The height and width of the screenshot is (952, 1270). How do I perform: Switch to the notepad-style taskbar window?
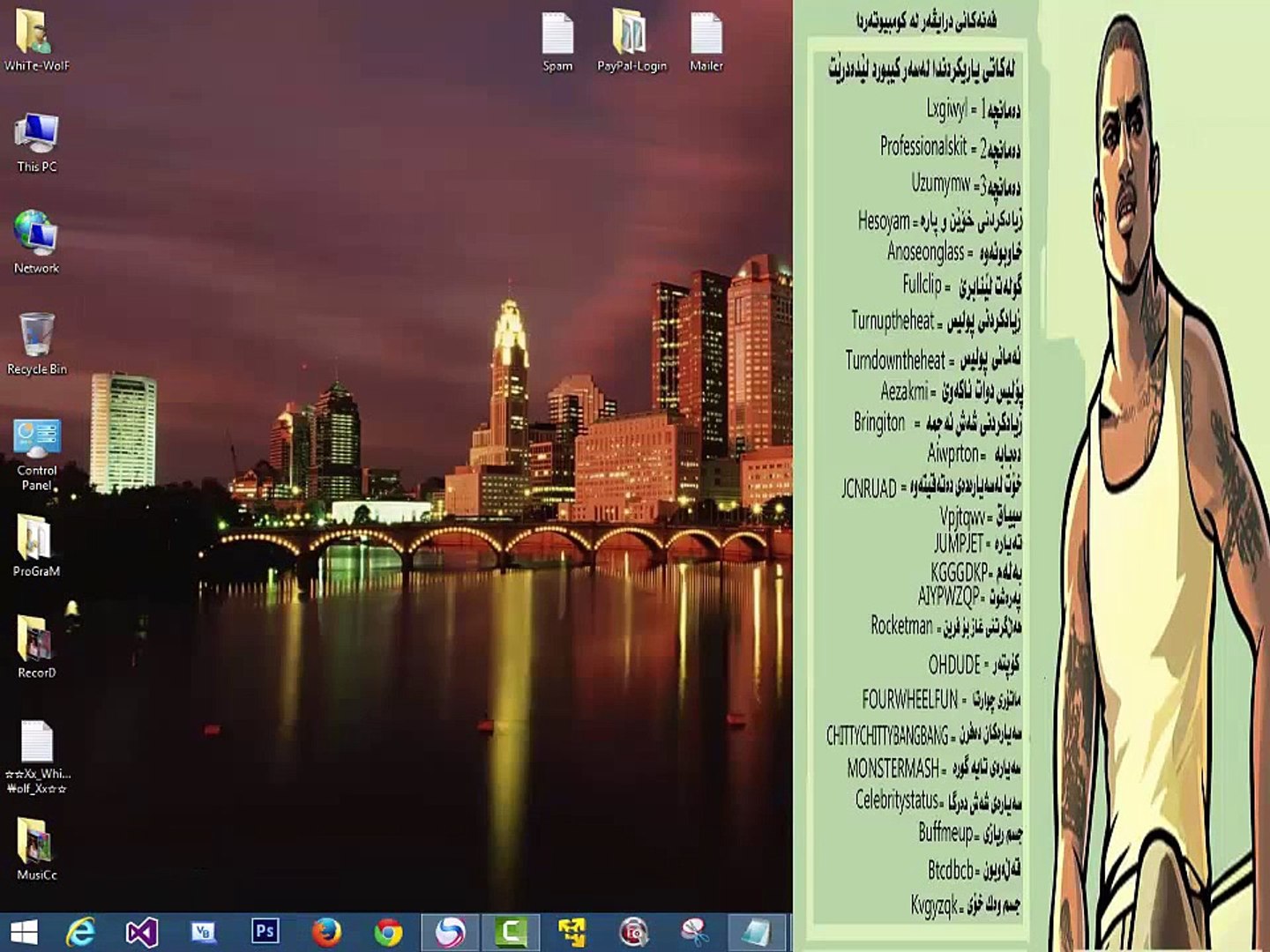(x=756, y=932)
